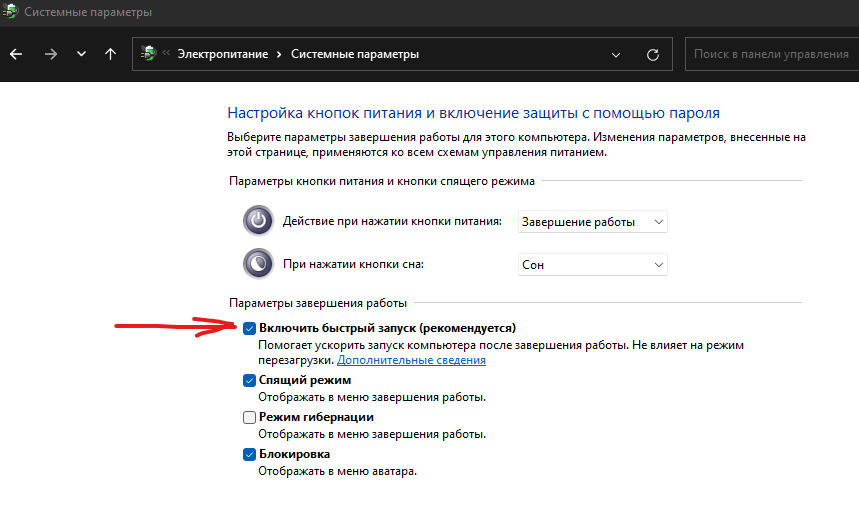The image size is (859, 515).
Task: Click label Действие при нажатии кнопки питания
Action: [392, 221]
